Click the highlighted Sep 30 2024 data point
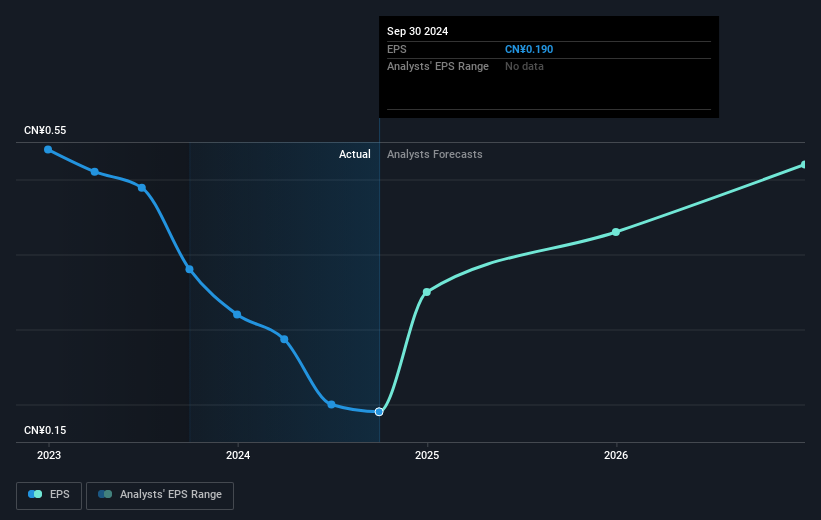The image size is (821, 520). [x=379, y=412]
